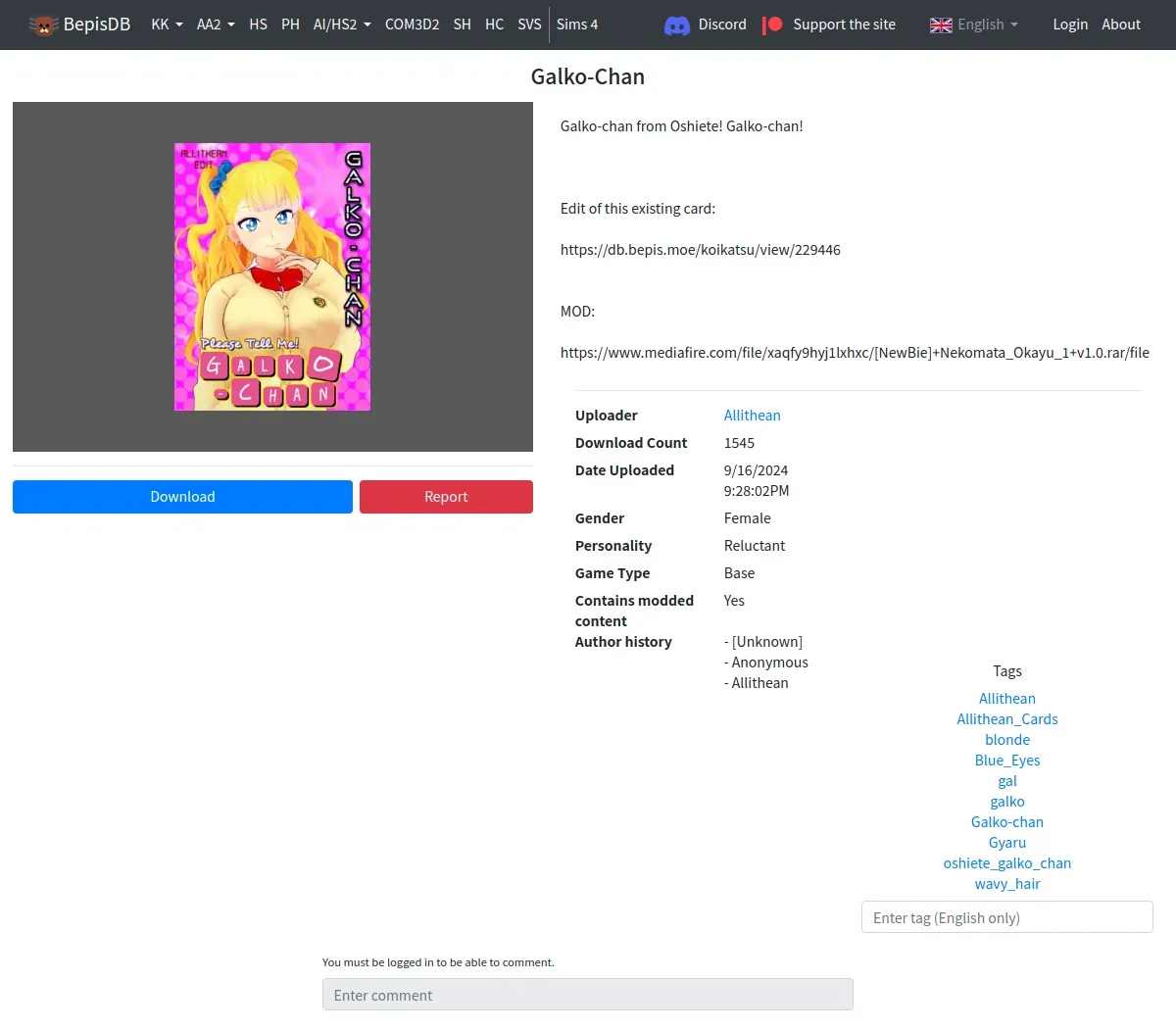The width and height of the screenshot is (1176, 1031).
Task: Go to the HS section
Action: coord(258,25)
